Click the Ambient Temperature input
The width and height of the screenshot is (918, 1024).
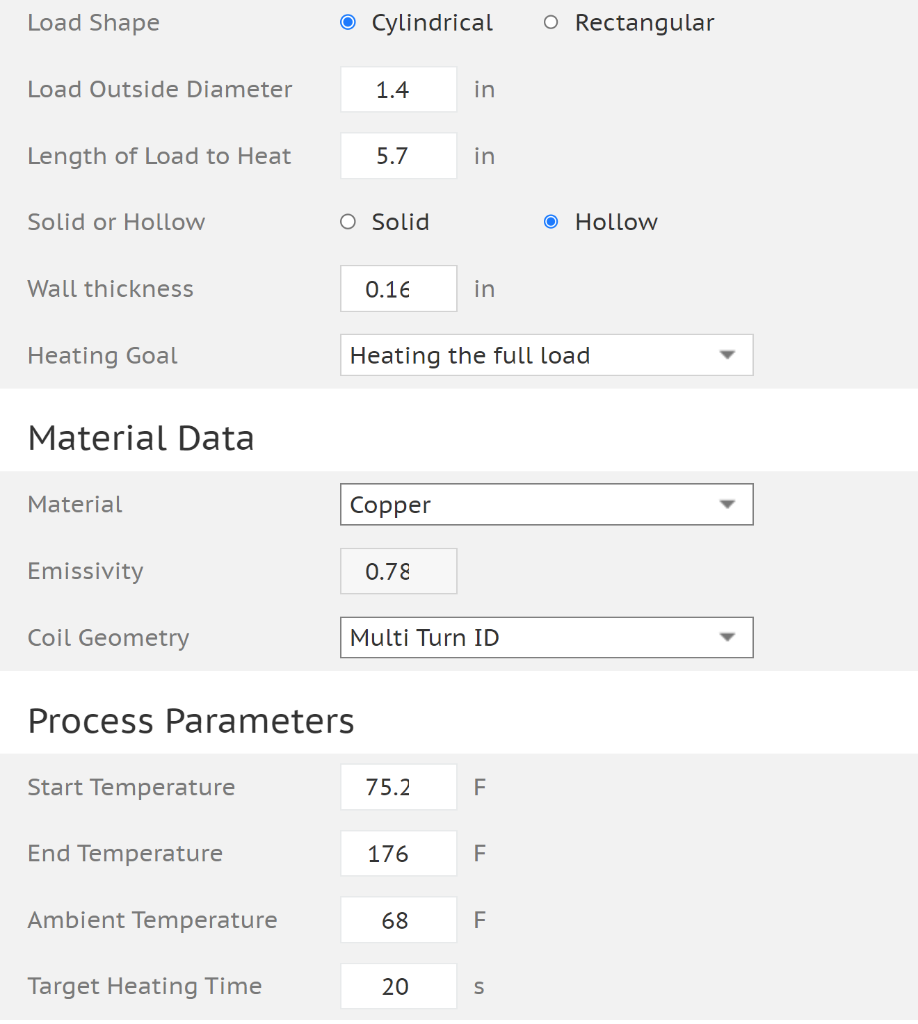398,920
